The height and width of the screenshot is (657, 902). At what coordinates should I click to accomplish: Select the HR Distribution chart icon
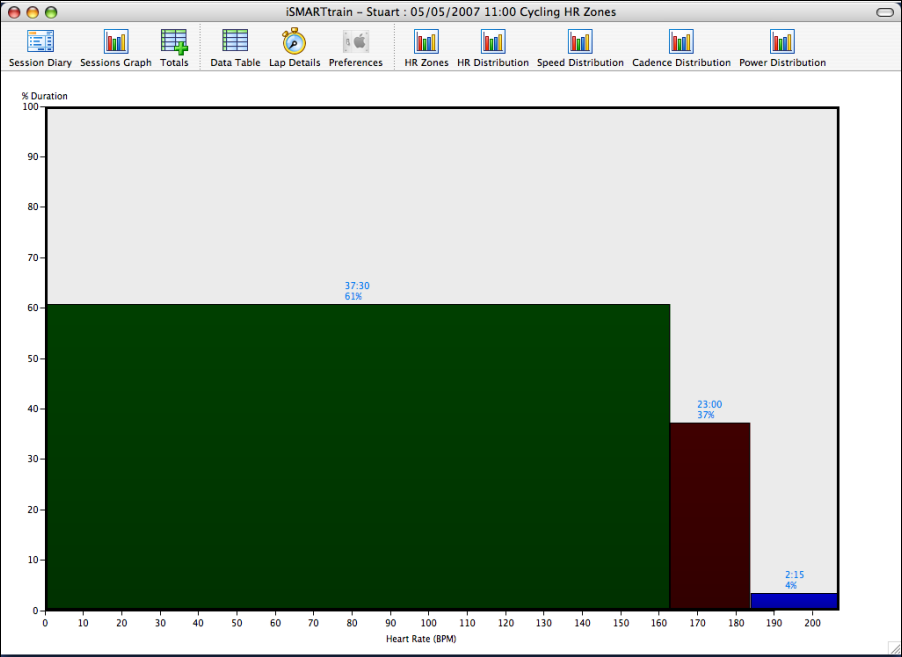493,41
